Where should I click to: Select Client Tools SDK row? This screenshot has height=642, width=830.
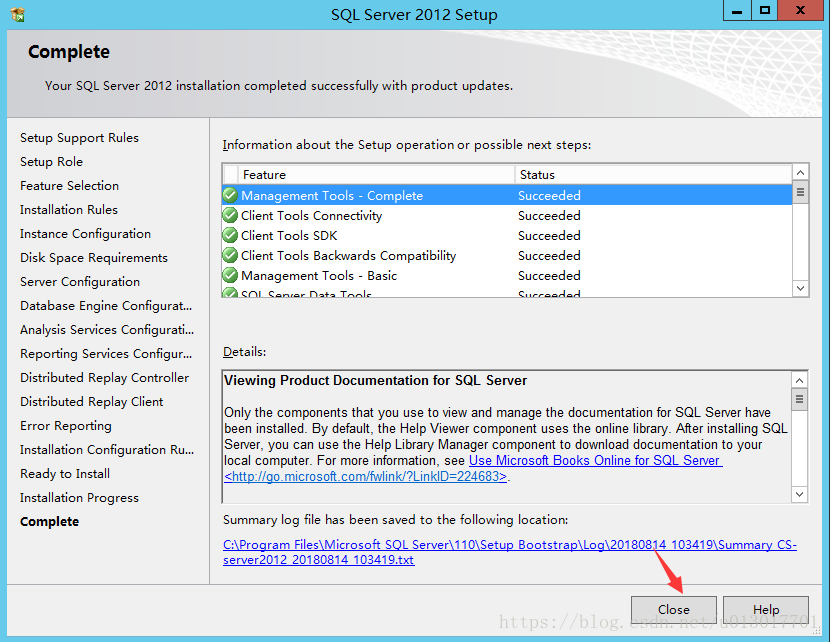(x=507, y=236)
